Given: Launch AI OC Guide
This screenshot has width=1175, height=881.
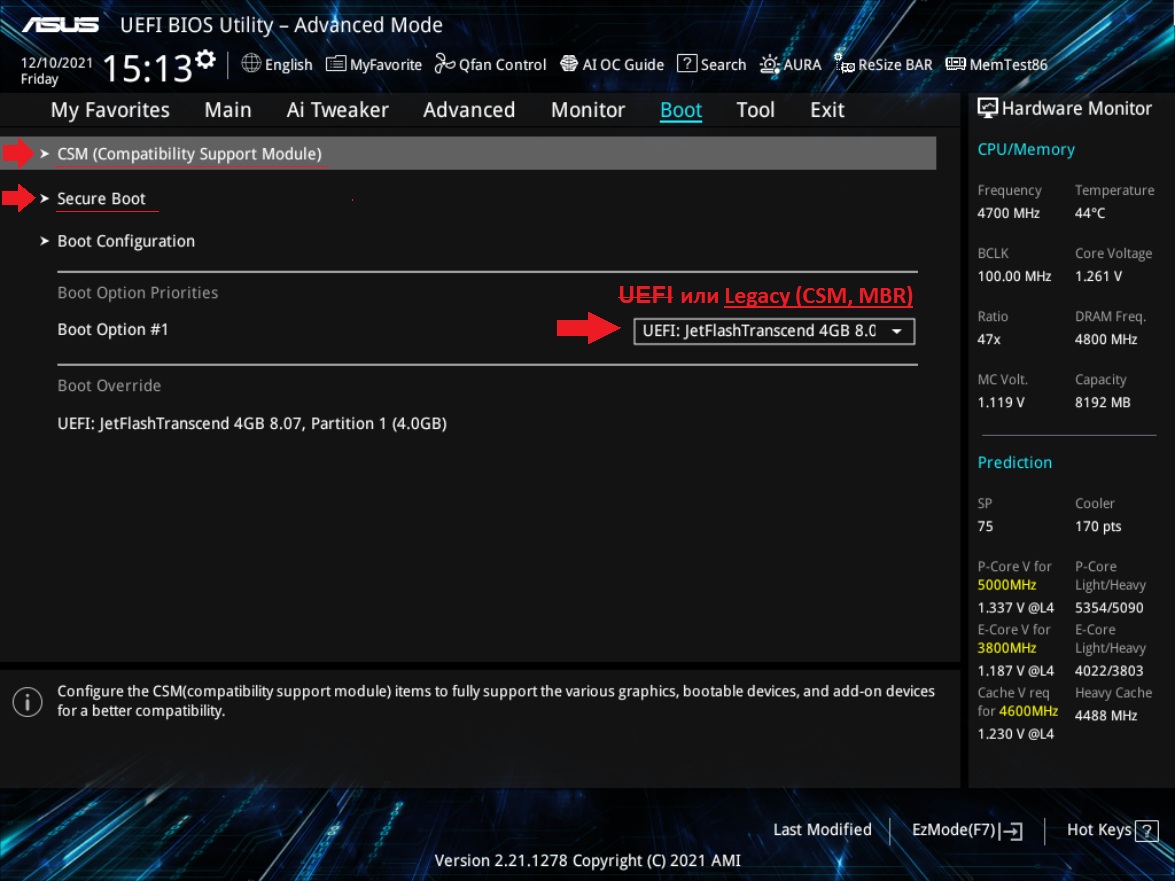Looking at the screenshot, I should click(612, 64).
